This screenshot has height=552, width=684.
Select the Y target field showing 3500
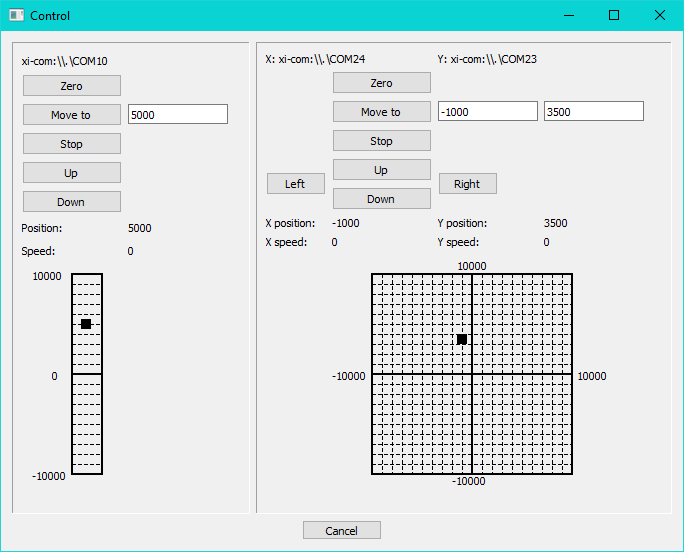click(593, 112)
